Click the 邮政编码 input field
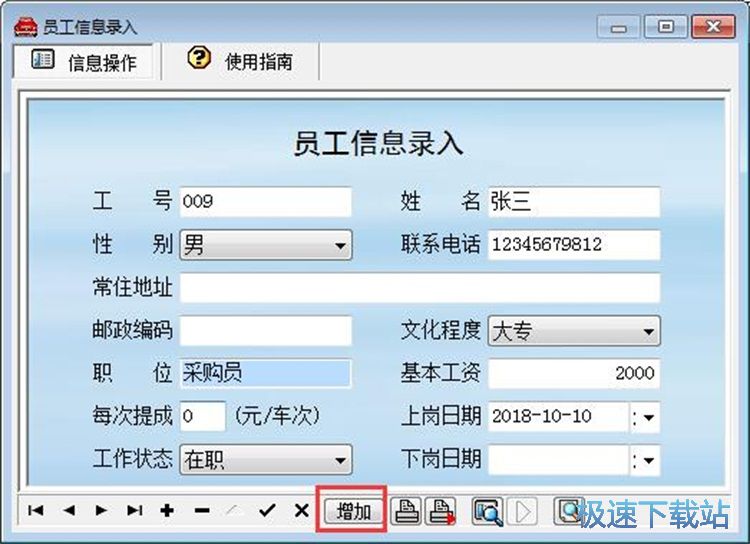The height and width of the screenshot is (544, 750). point(266,331)
